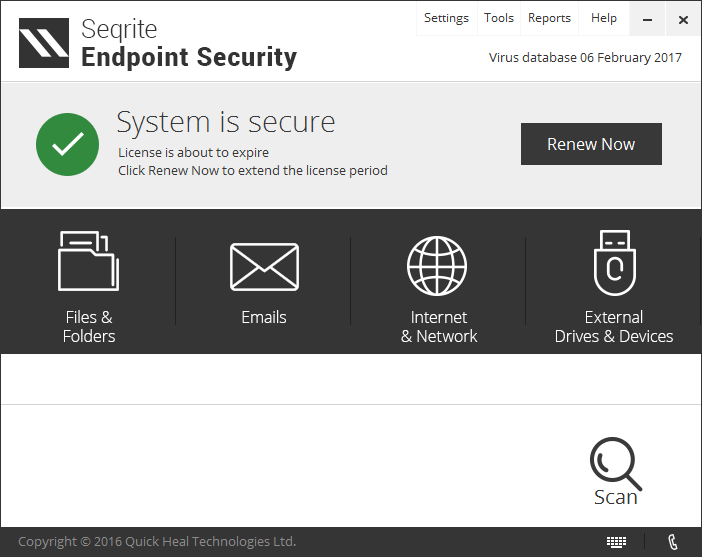Screen dimensions: 702x557
Task: Click the Quick Heal copyright text
Action: click(157, 542)
